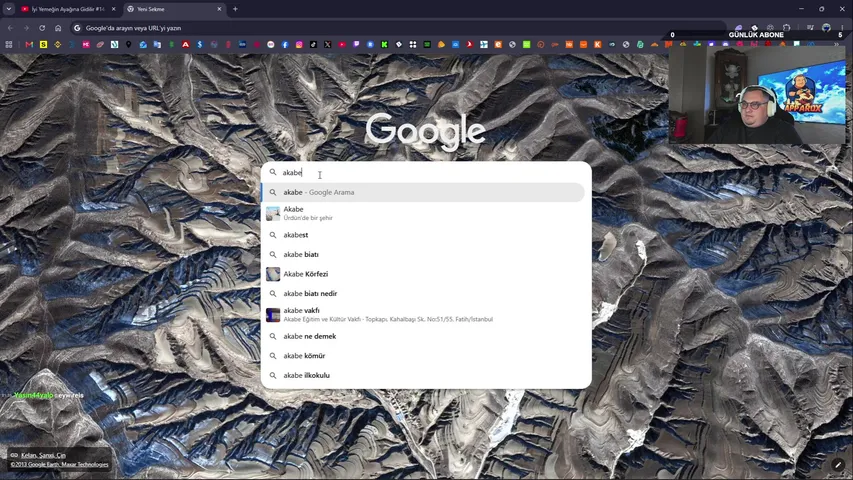Click the Google logo
Screen dimensions: 853x480
pos(425,131)
